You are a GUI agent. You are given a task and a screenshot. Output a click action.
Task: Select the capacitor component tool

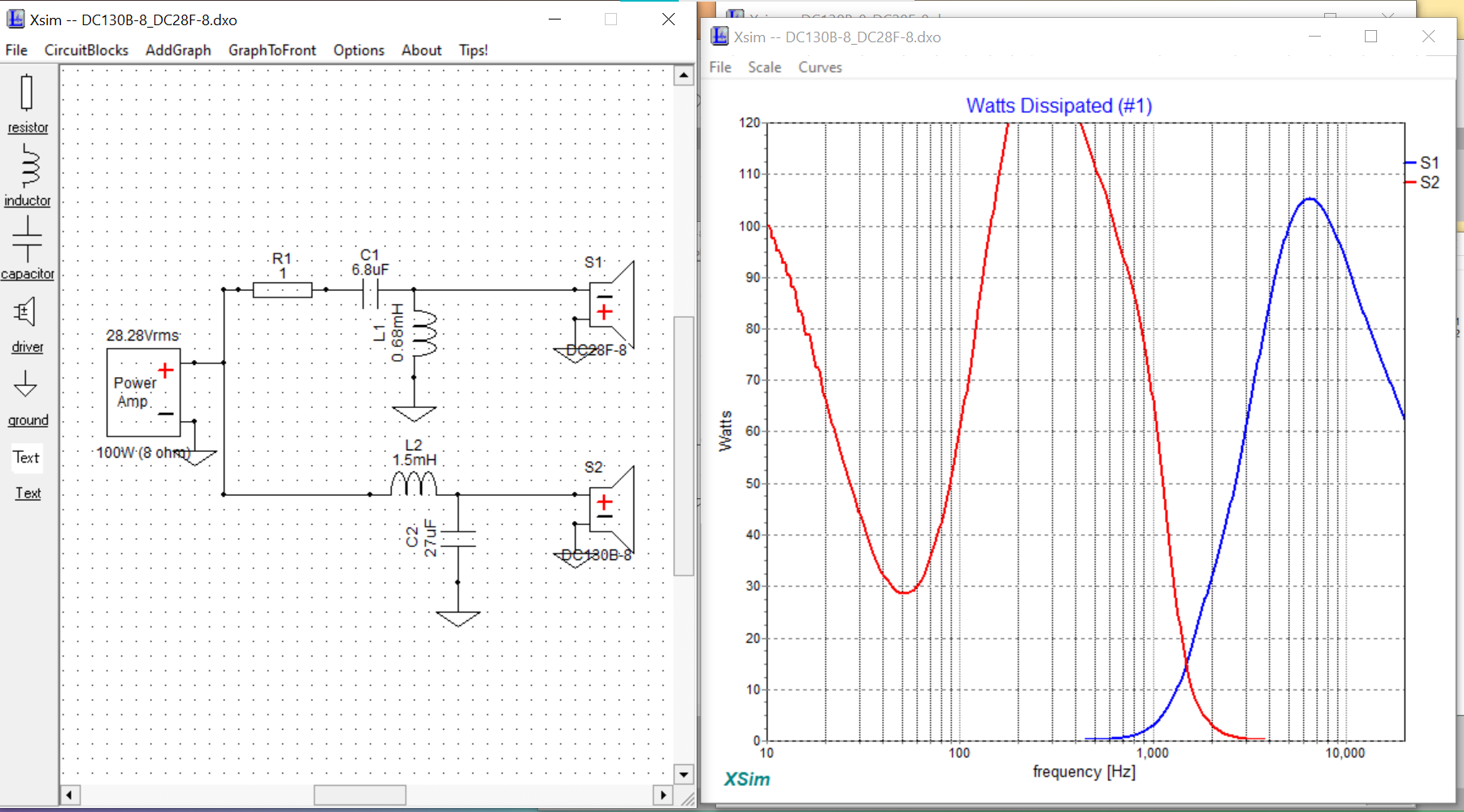(27, 248)
